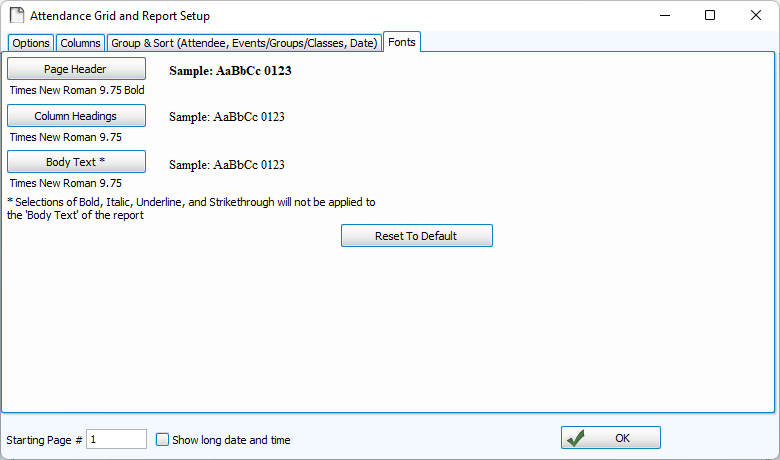The height and width of the screenshot is (460, 780).
Task: Click the Column Headings sample text
Action: (x=227, y=117)
